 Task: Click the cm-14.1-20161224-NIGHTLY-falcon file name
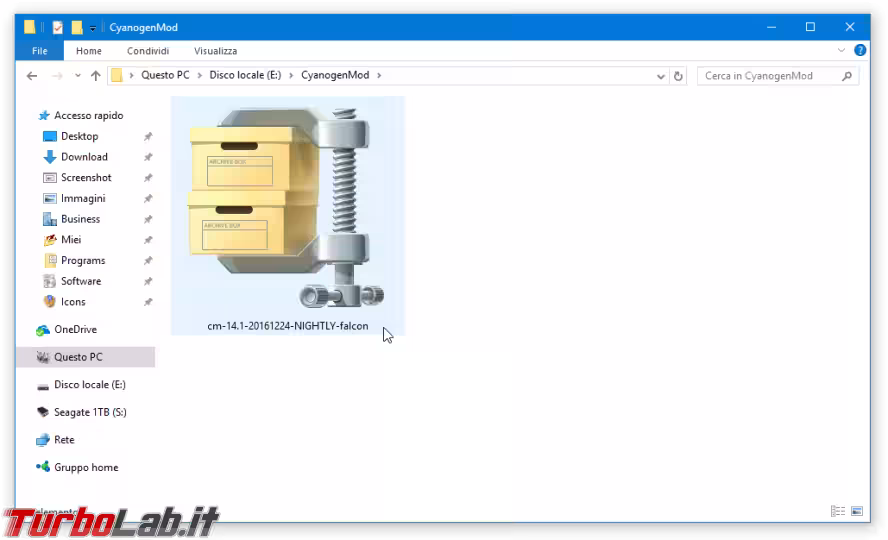click(288, 327)
